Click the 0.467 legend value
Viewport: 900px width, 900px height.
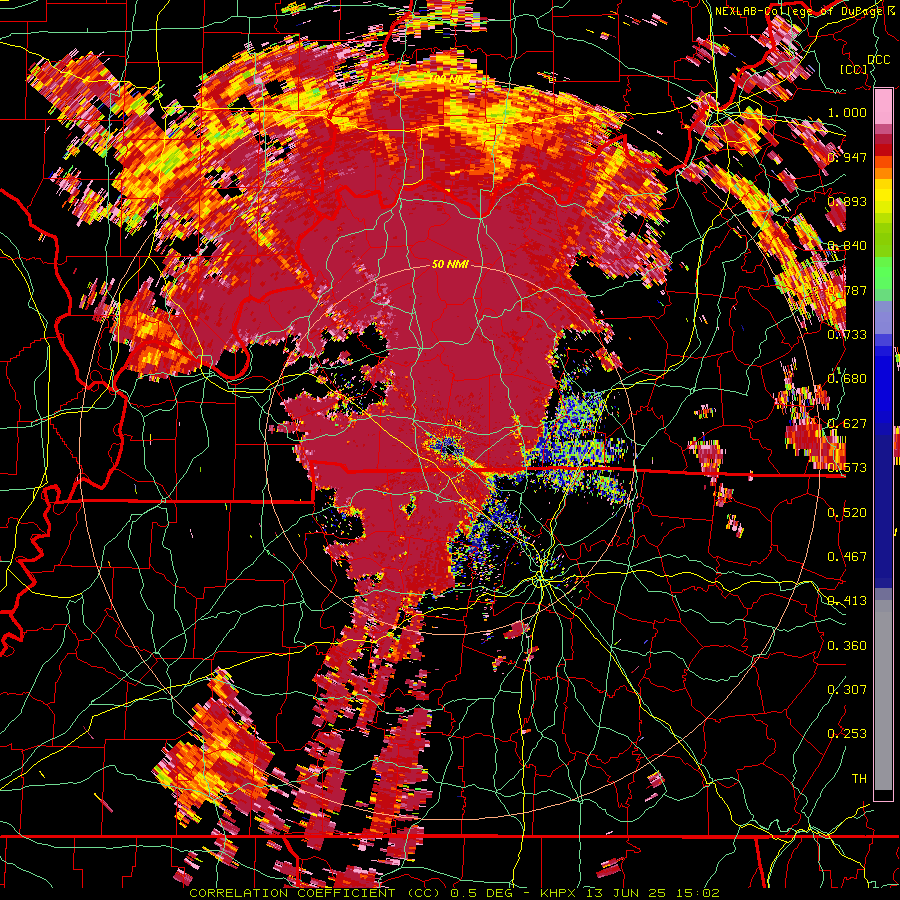[x=847, y=557]
